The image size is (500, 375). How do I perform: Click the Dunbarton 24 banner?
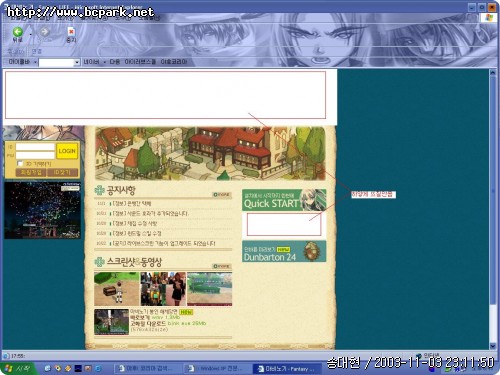[284, 252]
